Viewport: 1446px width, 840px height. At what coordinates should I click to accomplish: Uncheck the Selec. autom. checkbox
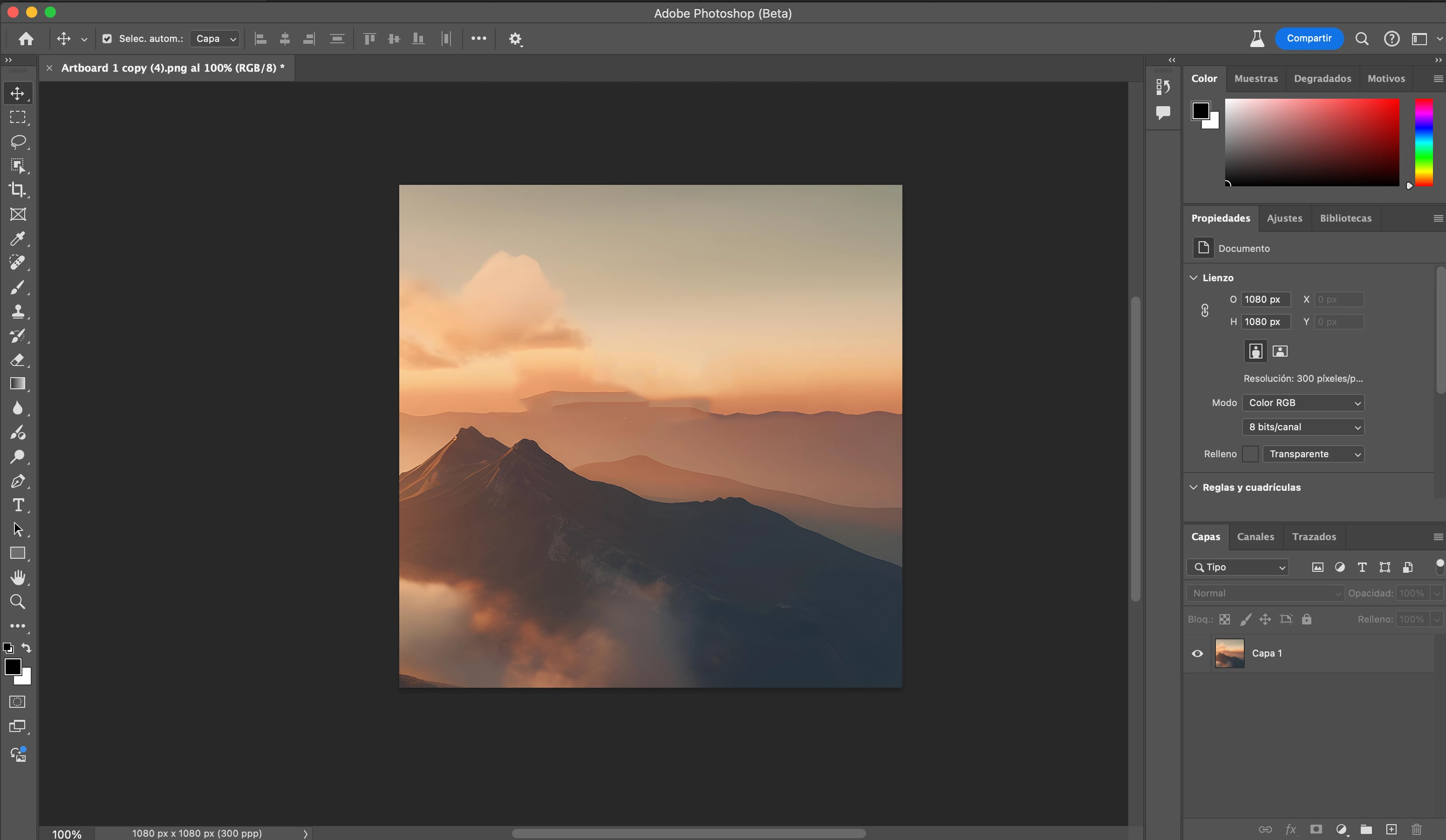(x=107, y=39)
